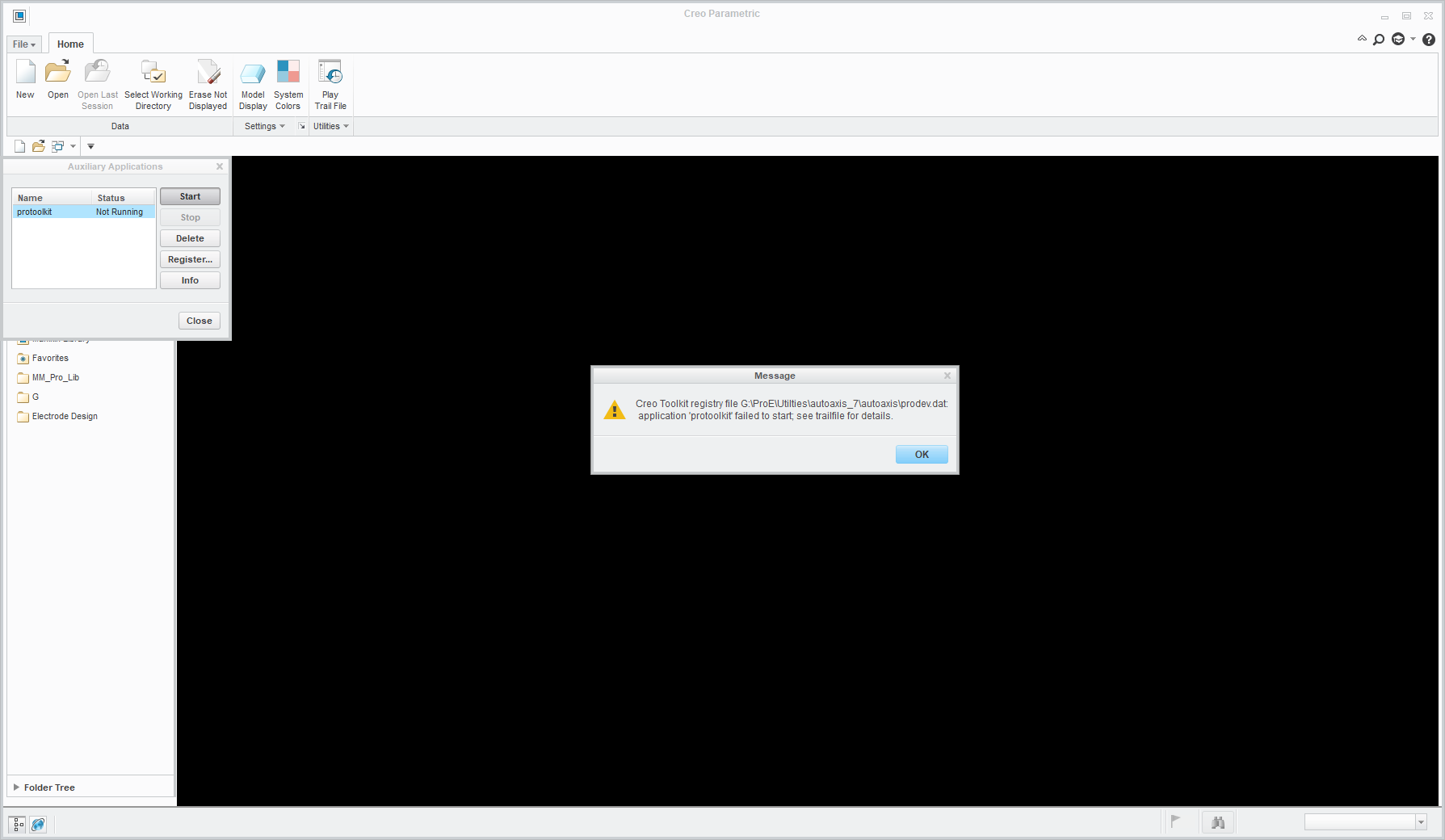Open the search box dropdown at bottom right
Screen dimensions: 1445x840
pos(1420,821)
